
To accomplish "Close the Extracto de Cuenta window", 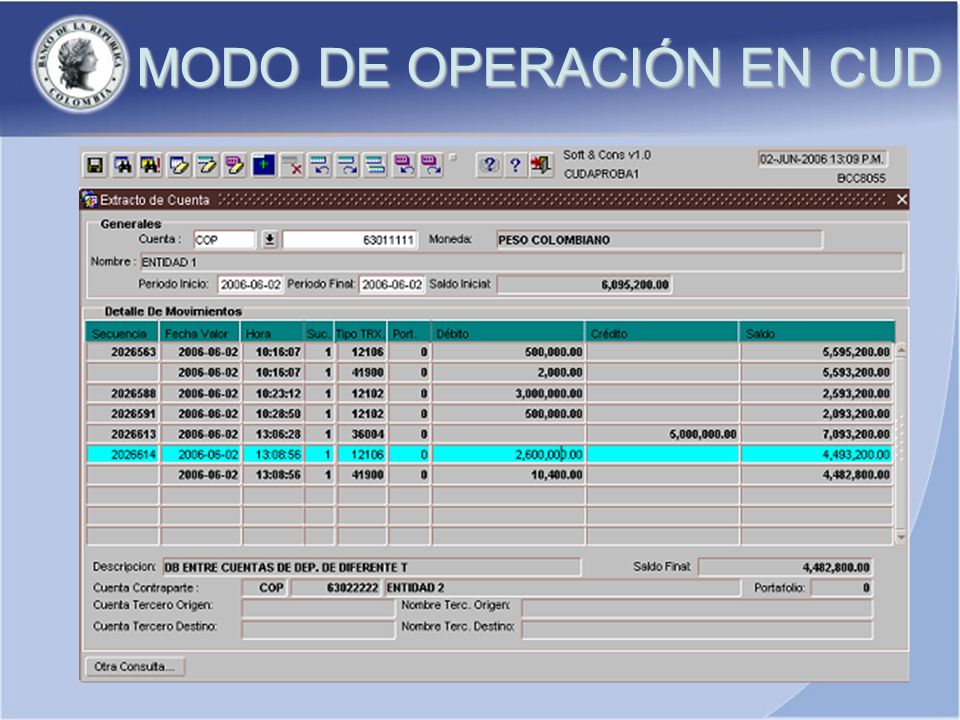I will [x=901, y=200].
